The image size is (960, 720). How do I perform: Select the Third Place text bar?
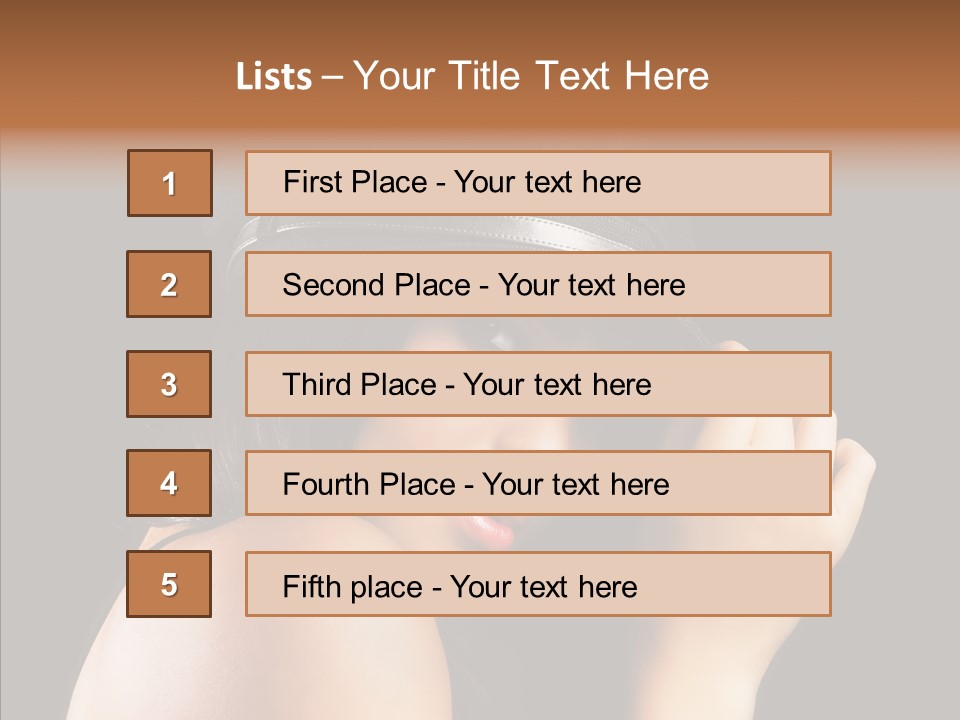click(538, 384)
